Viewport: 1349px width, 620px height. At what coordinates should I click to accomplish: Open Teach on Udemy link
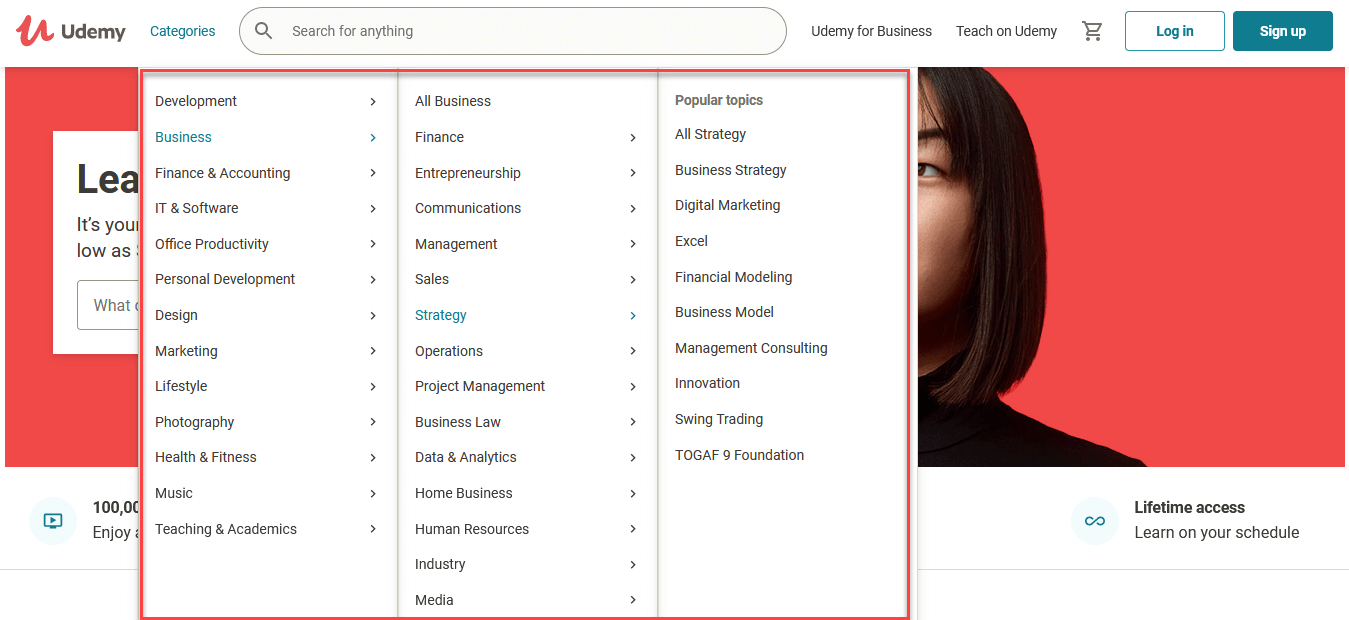point(1006,31)
